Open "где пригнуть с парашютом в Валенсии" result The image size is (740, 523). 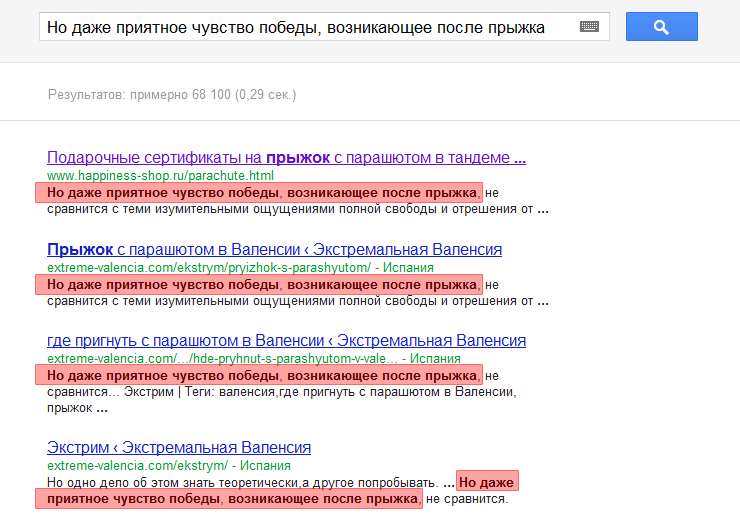tap(286, 341)
